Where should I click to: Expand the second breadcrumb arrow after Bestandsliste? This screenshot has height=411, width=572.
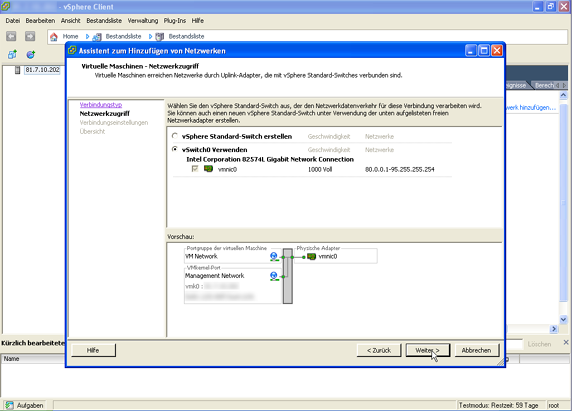click(x=150, y=36)
